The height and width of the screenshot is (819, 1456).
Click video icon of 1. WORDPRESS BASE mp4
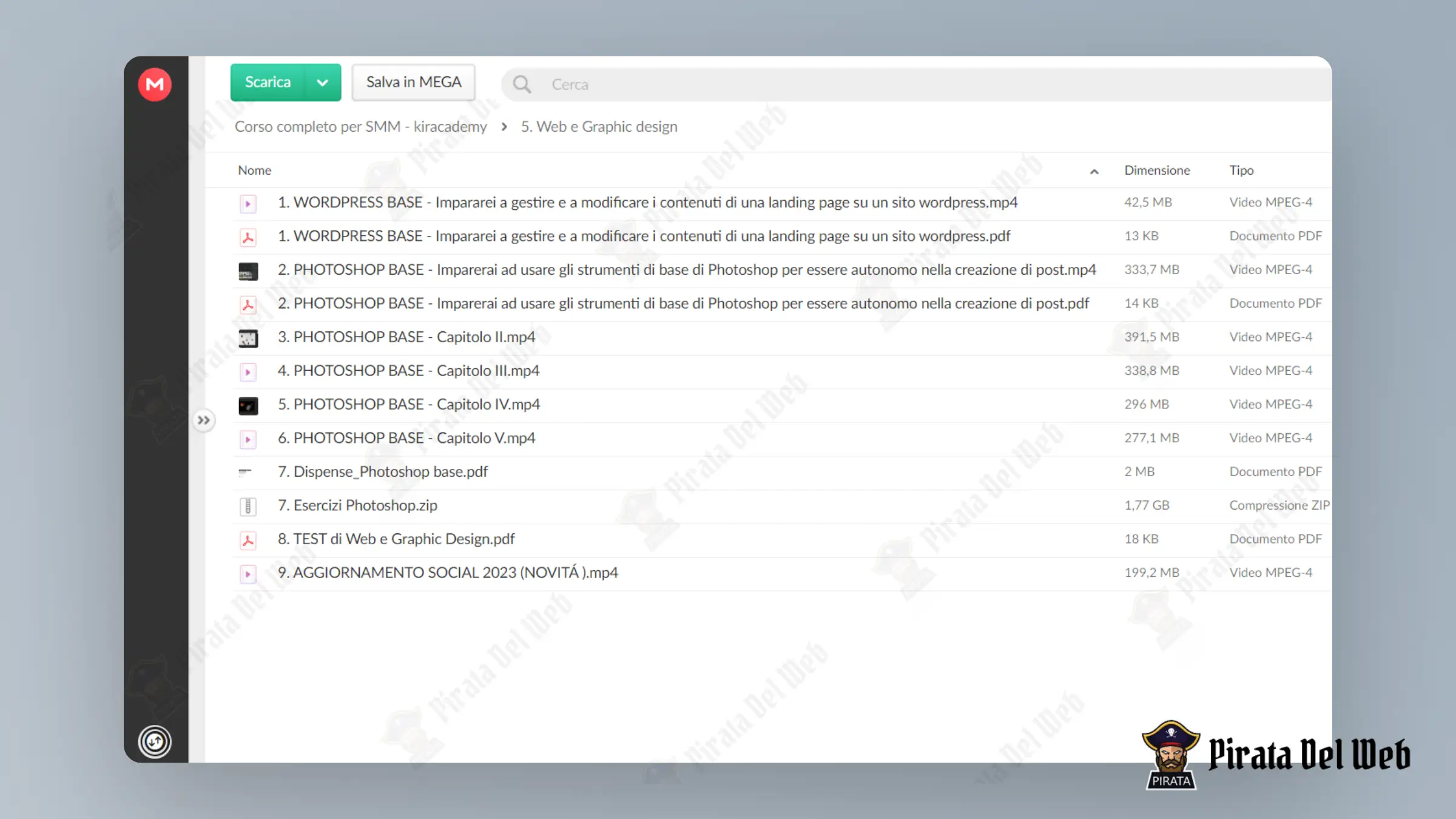coord(248,203)
